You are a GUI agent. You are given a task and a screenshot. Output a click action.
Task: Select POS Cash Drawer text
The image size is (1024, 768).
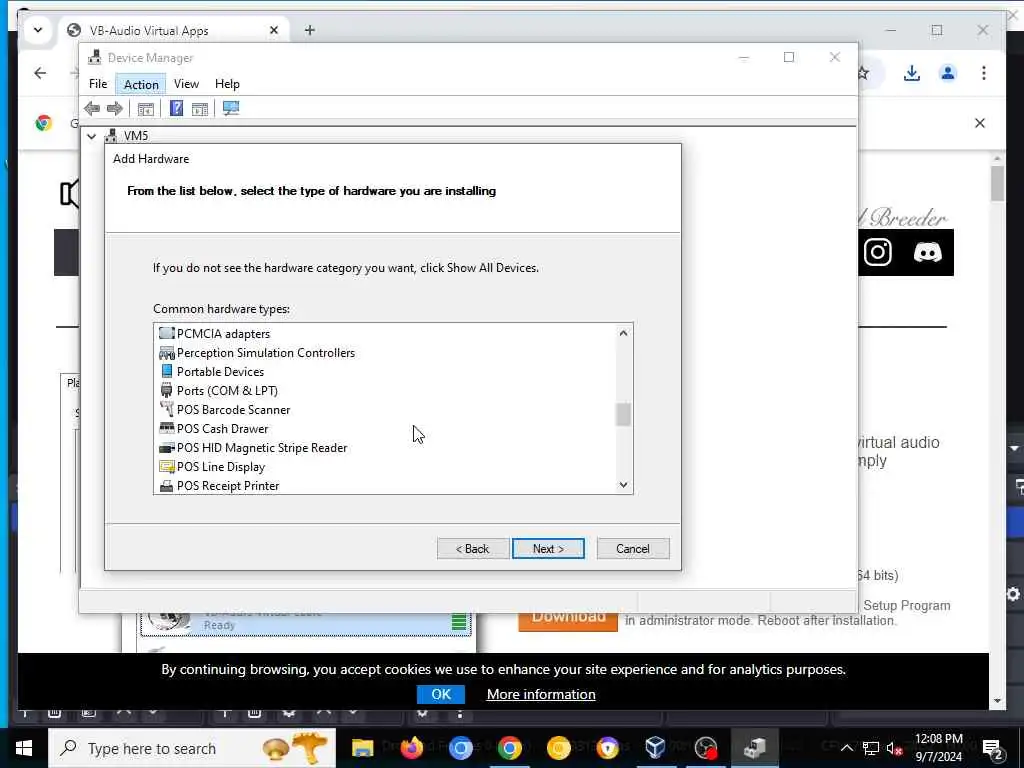222,429
